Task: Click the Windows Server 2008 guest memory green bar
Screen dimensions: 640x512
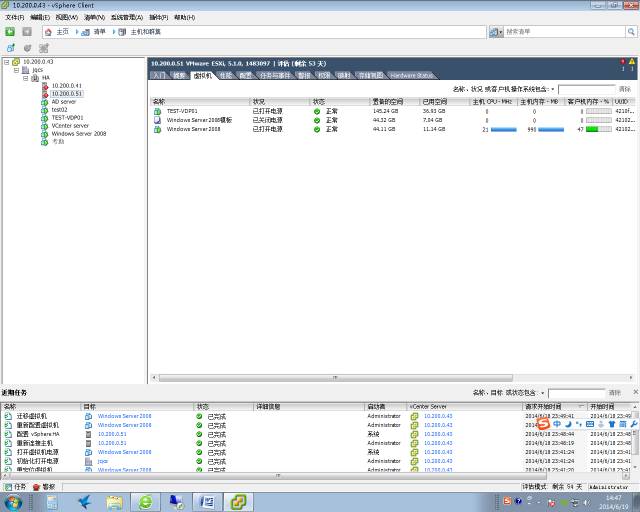Action: [592, 129]
